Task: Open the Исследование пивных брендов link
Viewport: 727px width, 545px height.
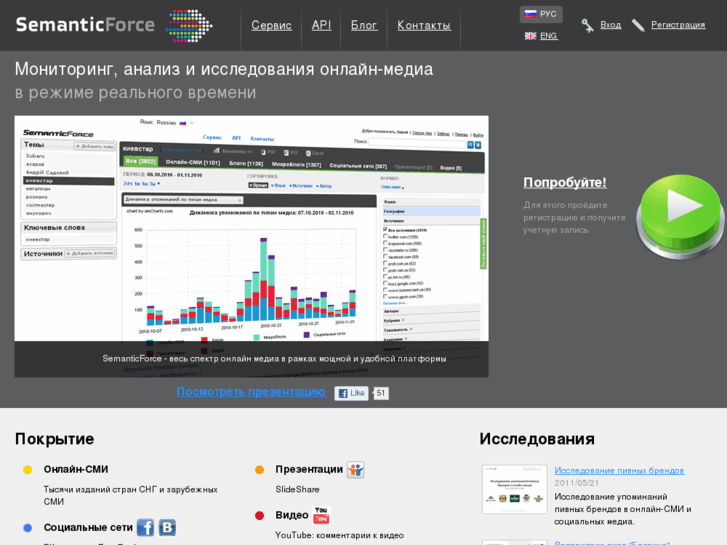Action: point(619,470)
